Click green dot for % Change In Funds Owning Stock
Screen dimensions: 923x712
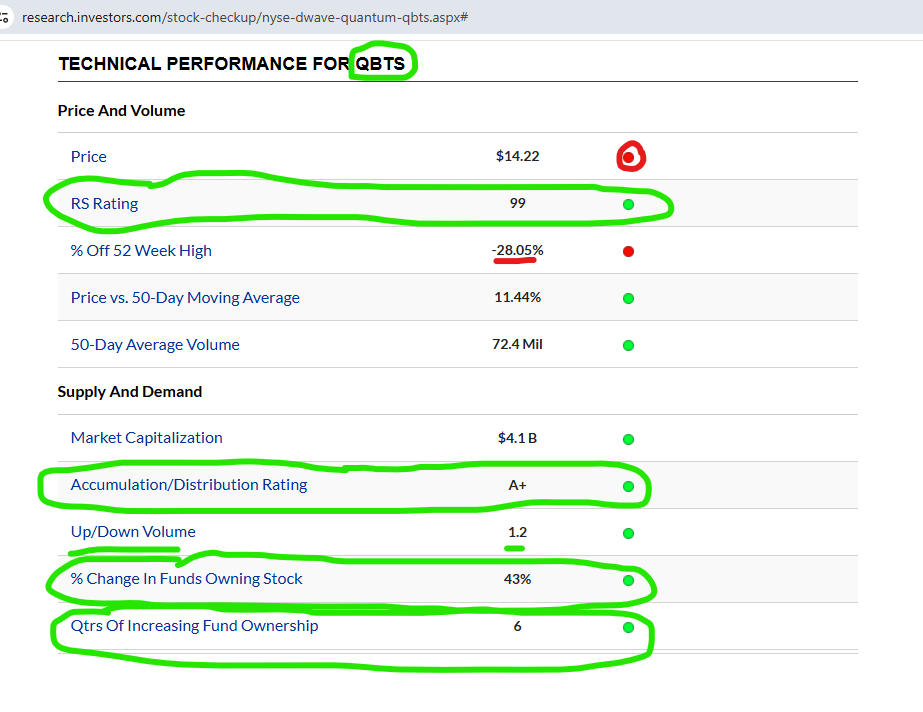(629, 580)
